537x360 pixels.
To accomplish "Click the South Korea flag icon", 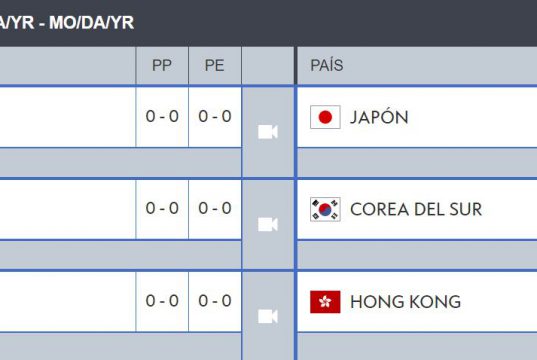I will point(325,209).
